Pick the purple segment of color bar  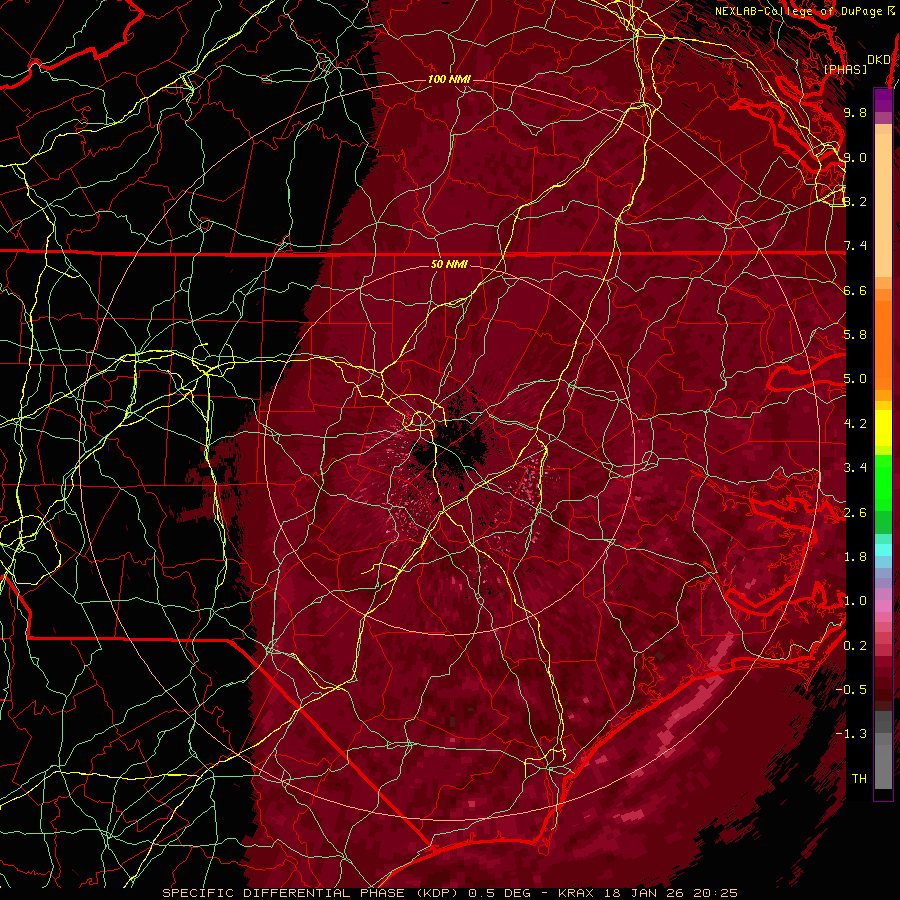[x=883, y=100]
